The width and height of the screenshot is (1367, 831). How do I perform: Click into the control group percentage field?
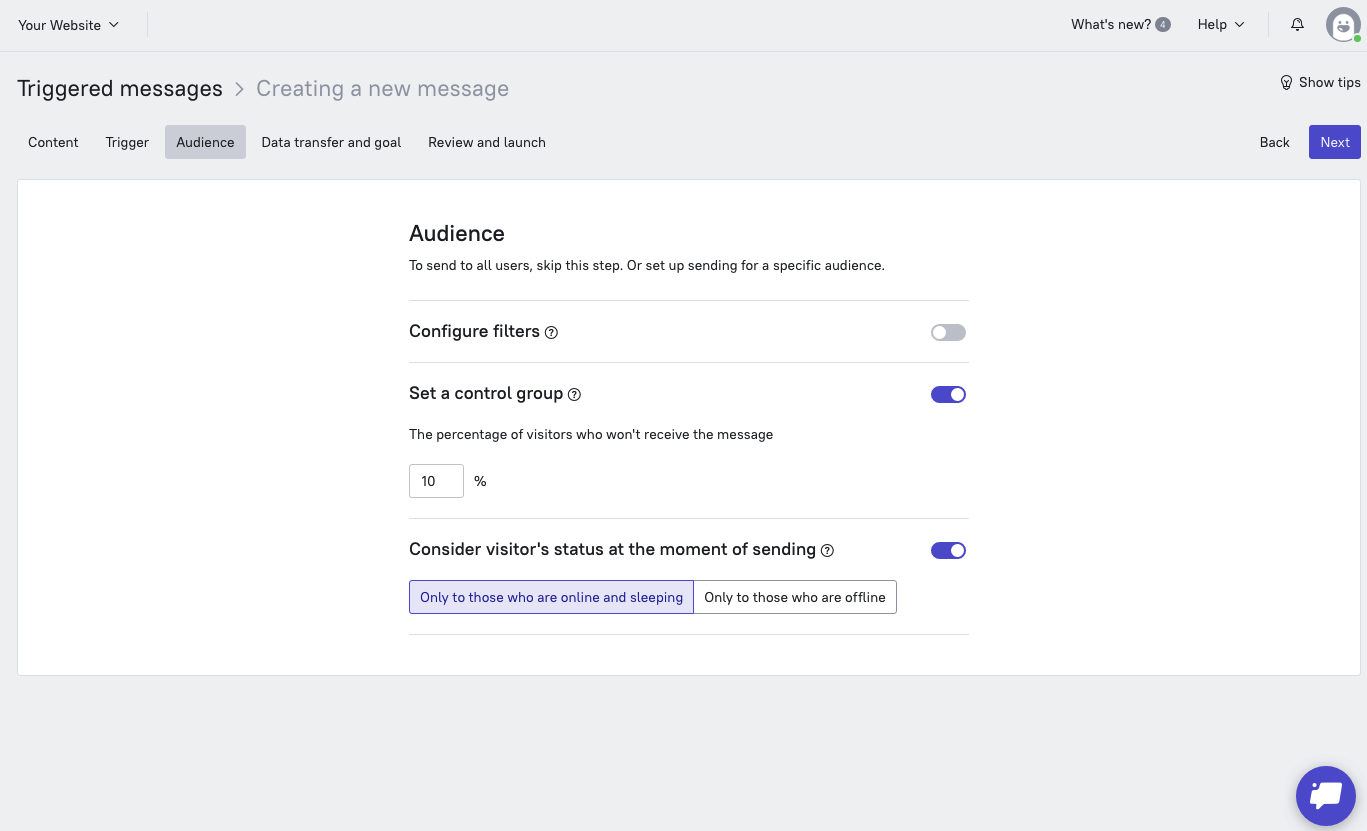click(x=436, y=481)
